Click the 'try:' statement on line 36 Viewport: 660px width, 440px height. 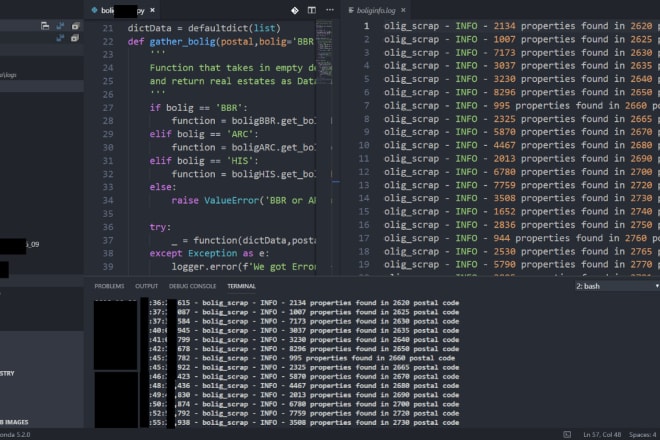pyautogui.click(x=160, y=227)
